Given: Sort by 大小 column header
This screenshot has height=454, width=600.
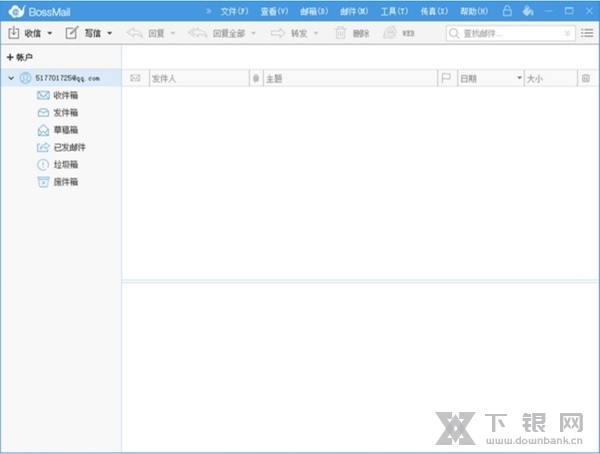Looking at the screenshot, I should (x=551, y=78).
